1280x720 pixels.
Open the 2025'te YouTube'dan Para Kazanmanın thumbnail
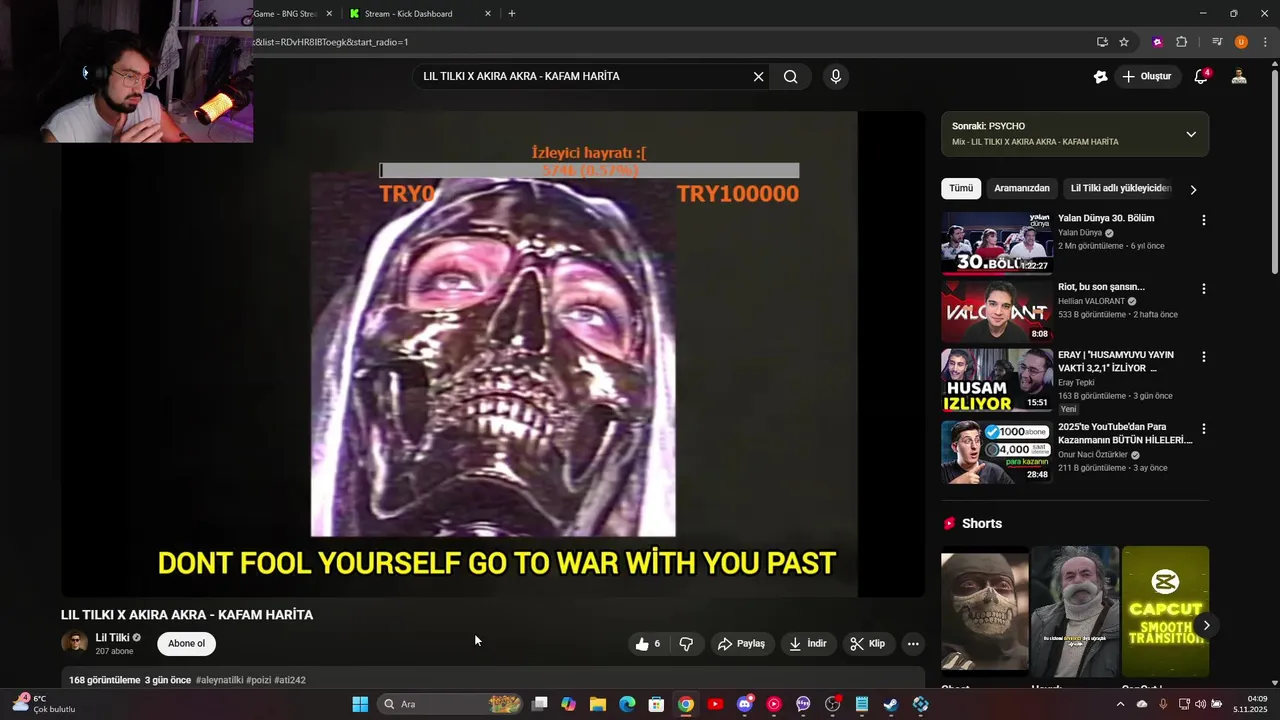click(x=996, y=452)
